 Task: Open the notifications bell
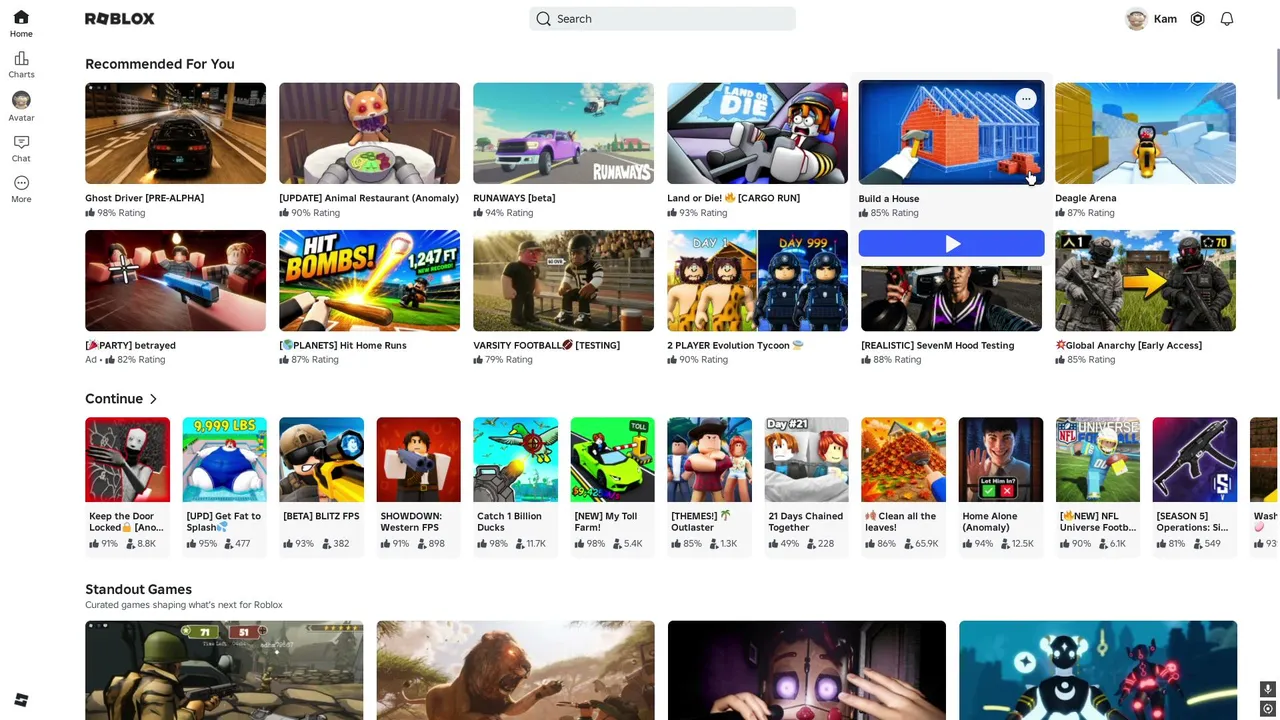tap(1227, 19)
